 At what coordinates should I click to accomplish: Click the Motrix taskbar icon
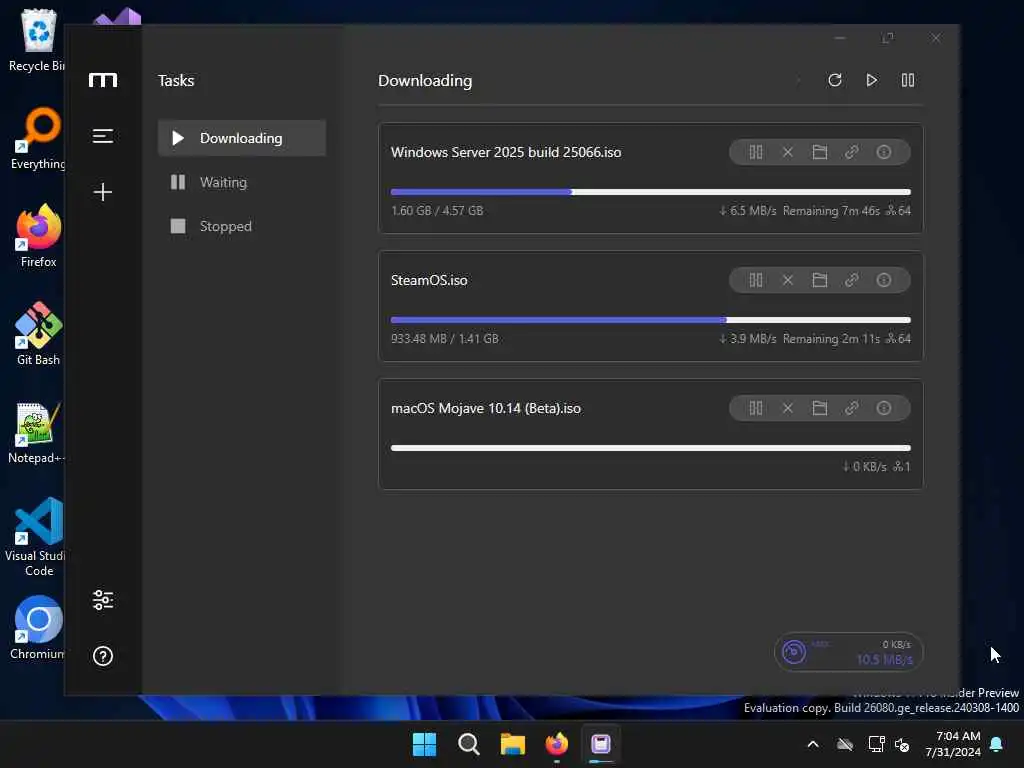point(601,744)
